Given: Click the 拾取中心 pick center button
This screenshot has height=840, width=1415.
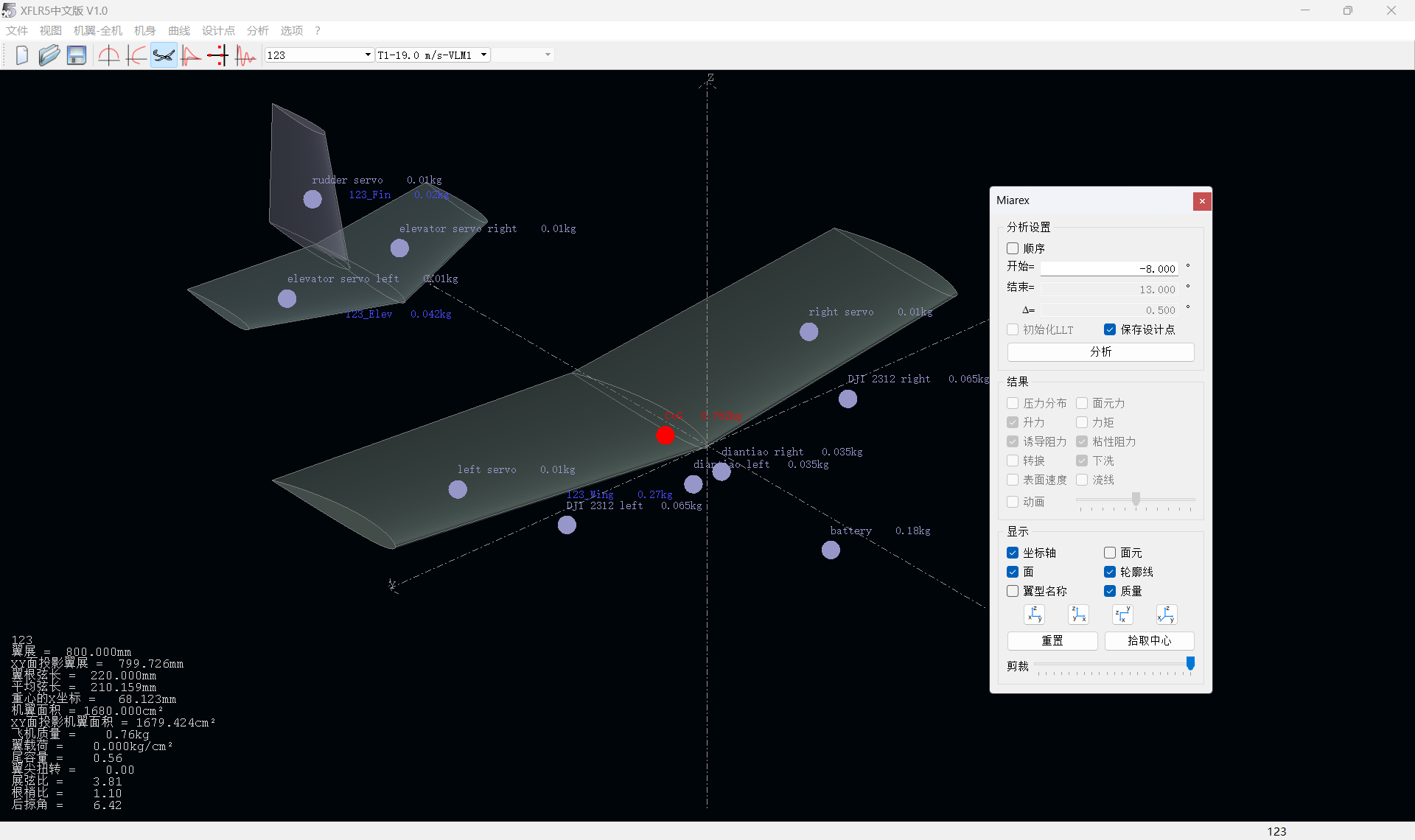Looking at the screenshot, I should [1149, 640].
